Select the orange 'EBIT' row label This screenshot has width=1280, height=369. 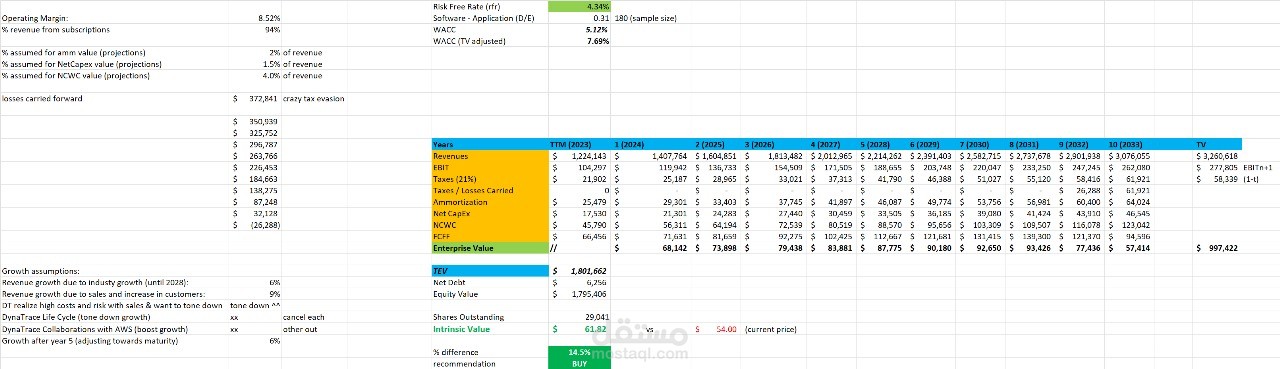click(490, 167)
